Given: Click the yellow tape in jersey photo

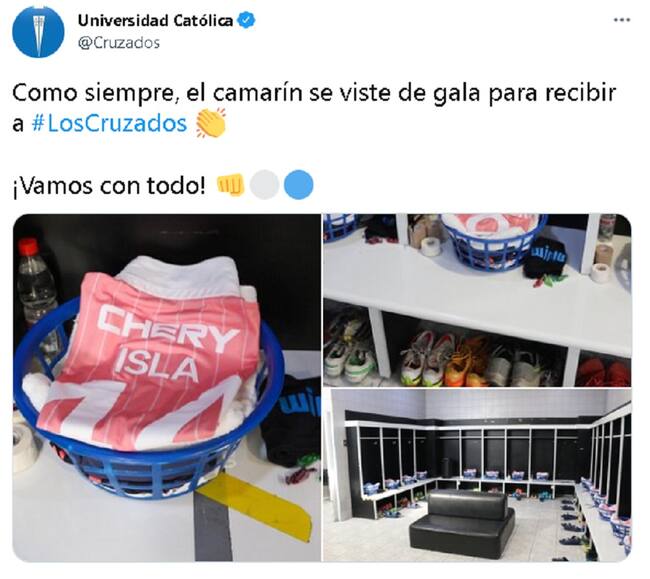Looking at the screenshot, I should pos(256,506).
